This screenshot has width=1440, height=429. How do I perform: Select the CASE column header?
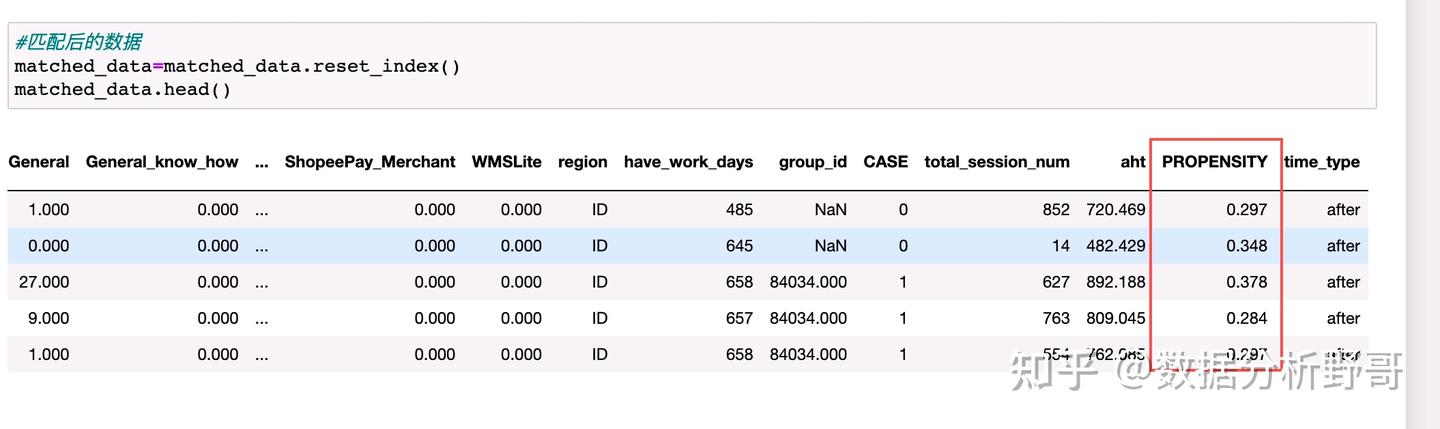pos(885,161)
